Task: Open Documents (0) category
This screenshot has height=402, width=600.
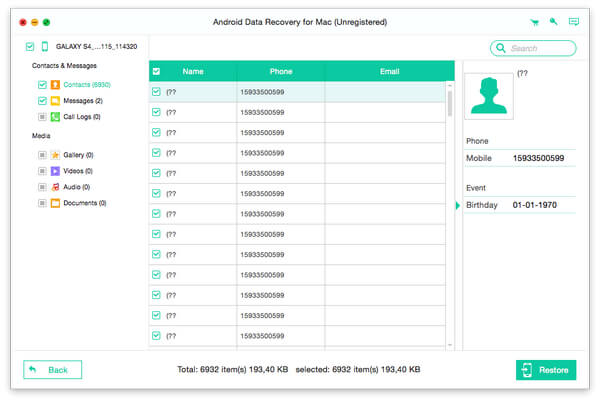Action: pyautogui.click(x=85, y=203)
